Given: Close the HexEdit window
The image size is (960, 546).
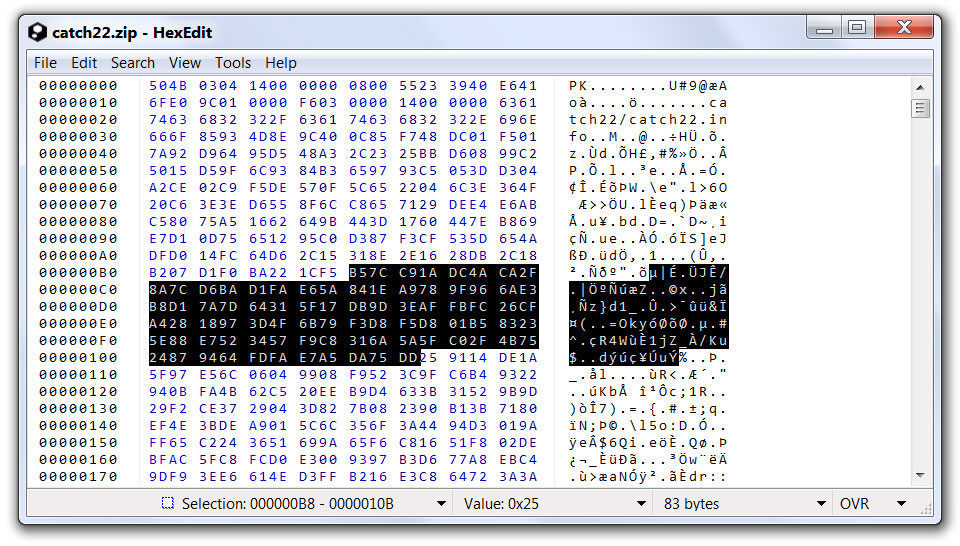Looking at the screenshot, I should click(901, 28).
